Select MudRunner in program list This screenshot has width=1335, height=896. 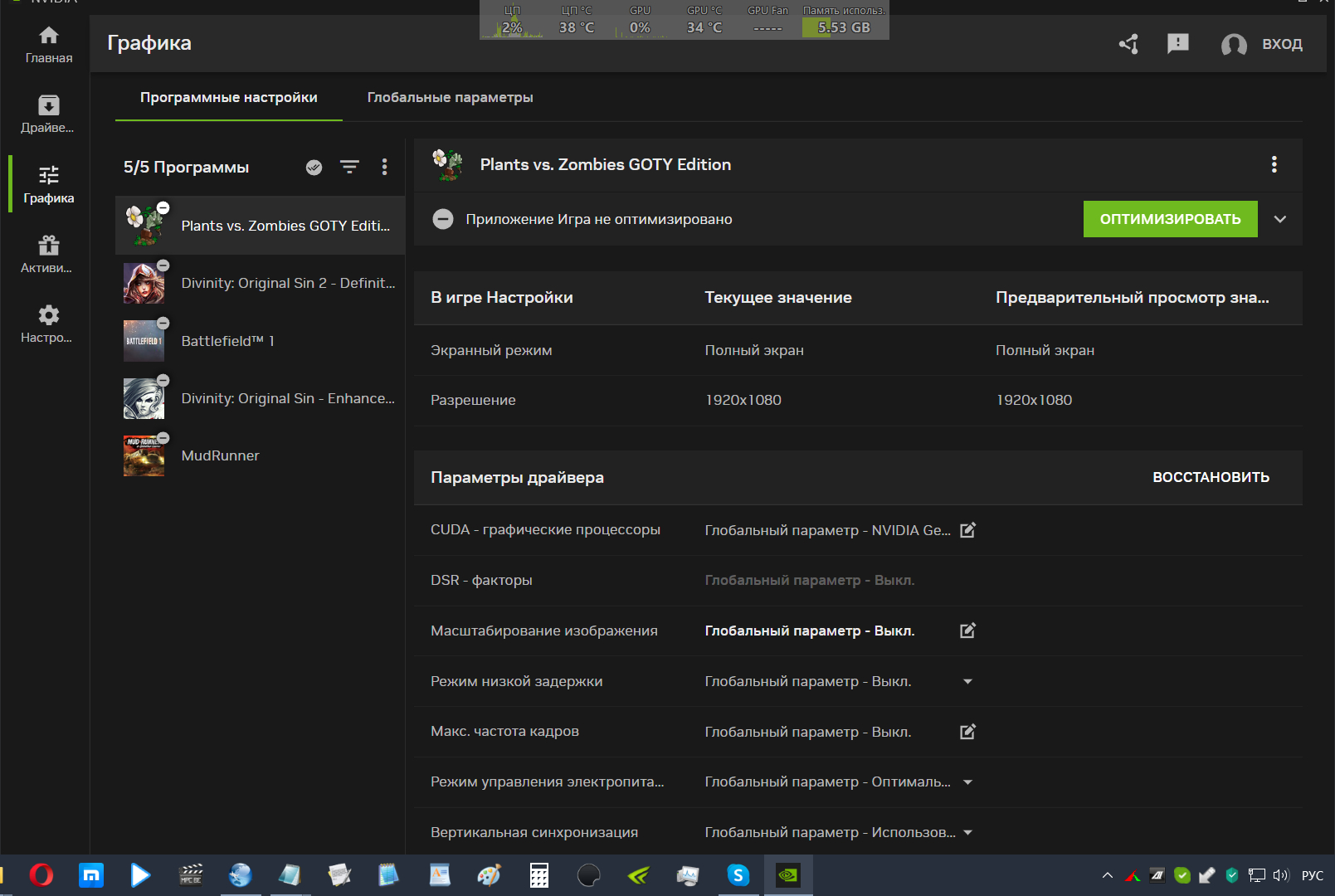pyautogui.click(x=260, y=455)
